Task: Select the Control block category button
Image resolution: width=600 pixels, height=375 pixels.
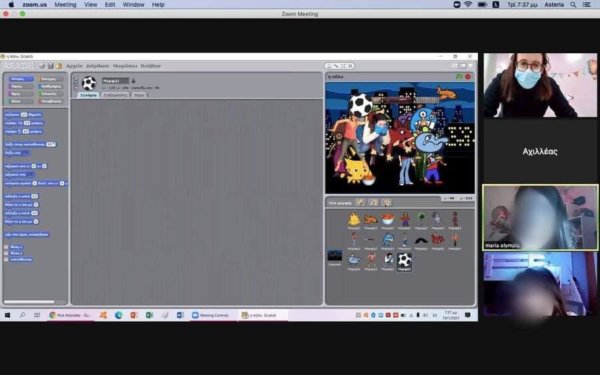Action: tap(51, 79)
